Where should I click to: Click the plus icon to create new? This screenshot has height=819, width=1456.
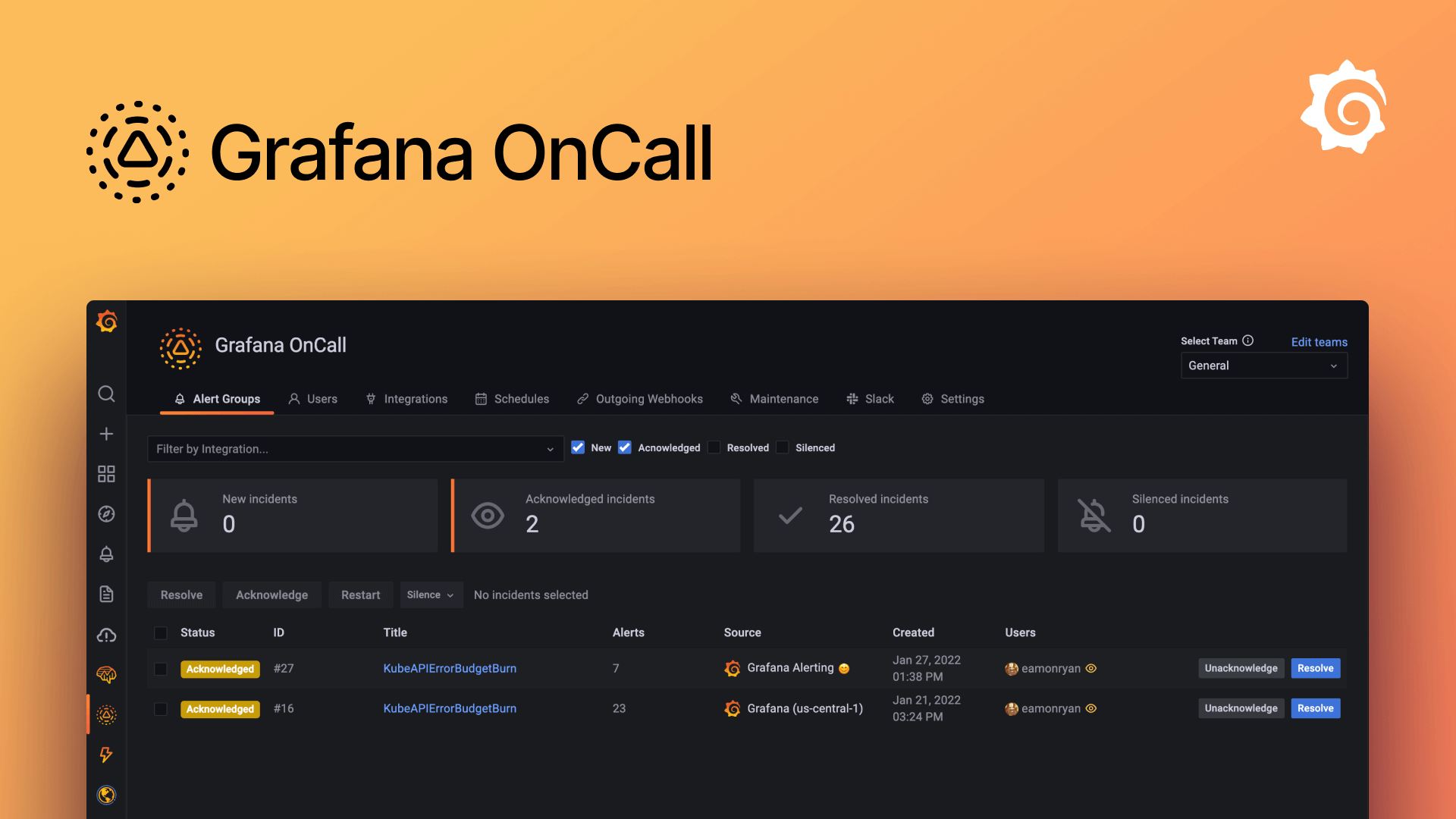click(106, 434)
